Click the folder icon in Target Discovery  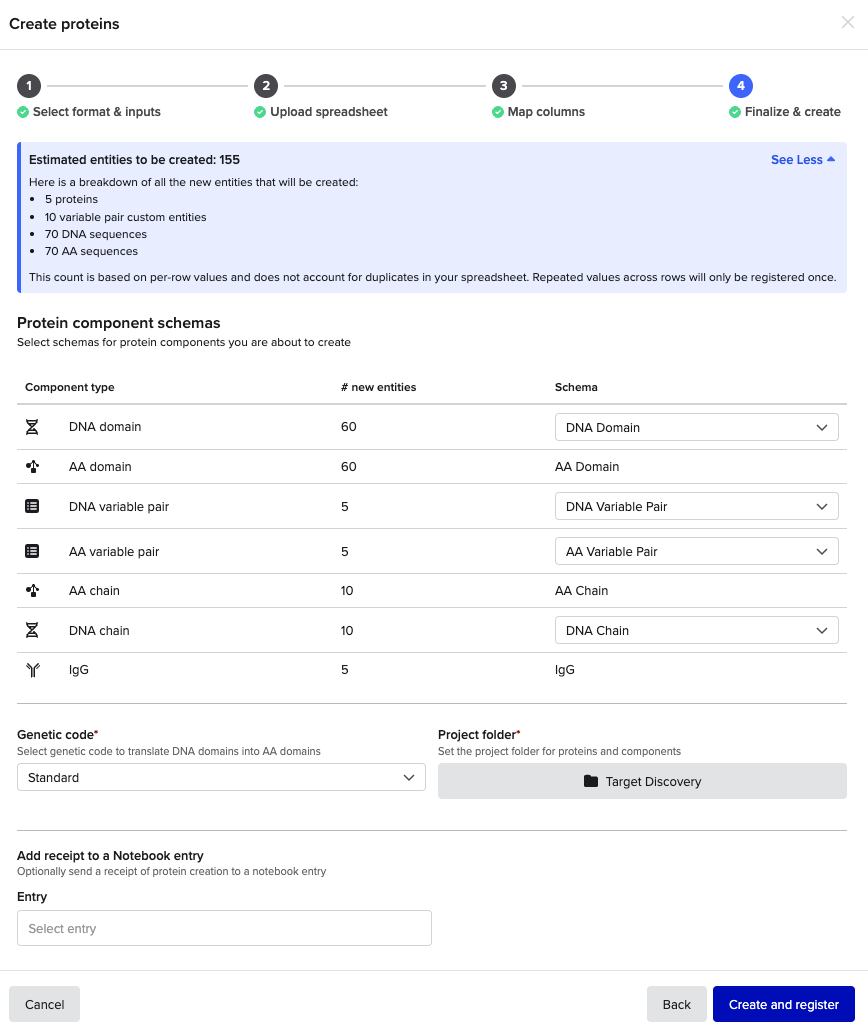[x=591, y=781]
